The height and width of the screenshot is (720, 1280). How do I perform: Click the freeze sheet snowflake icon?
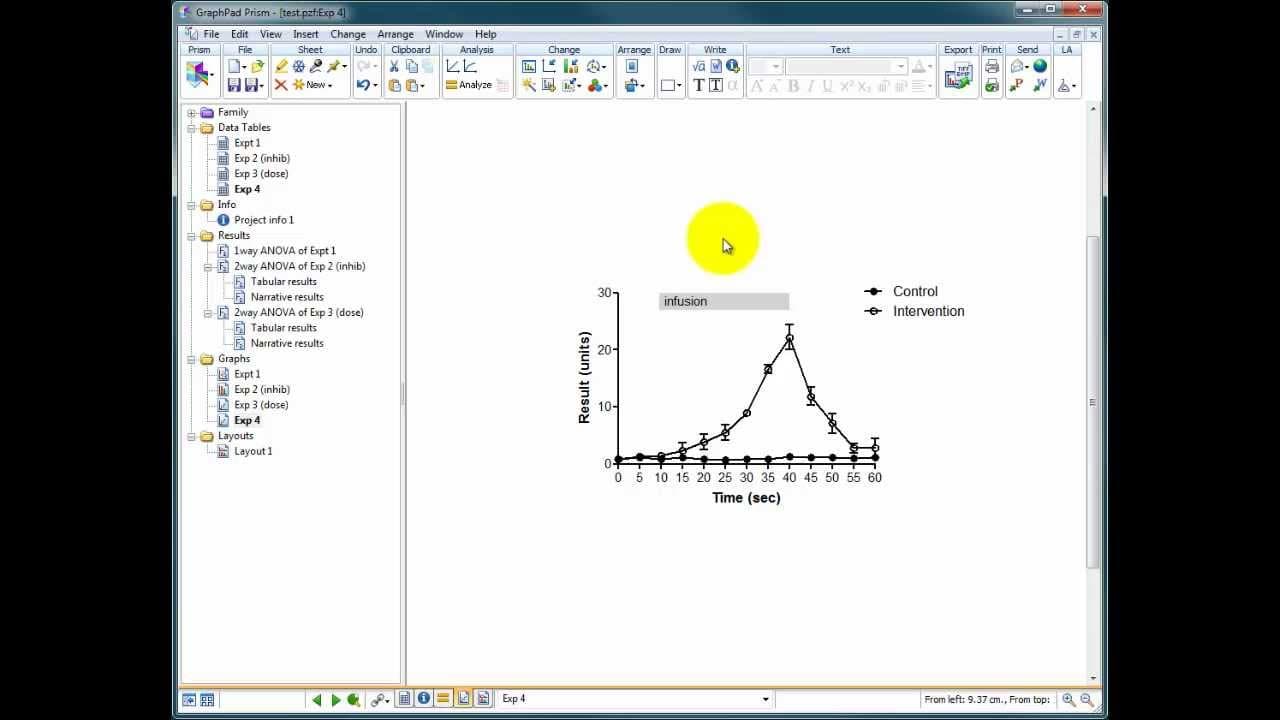[x=298, y=66]
